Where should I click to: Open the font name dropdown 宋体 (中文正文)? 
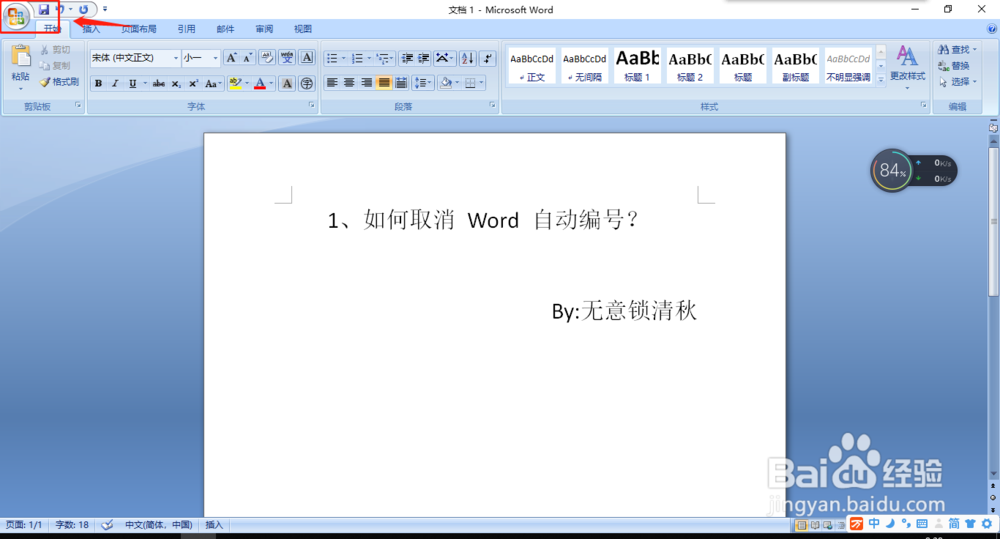coord(176,58)
